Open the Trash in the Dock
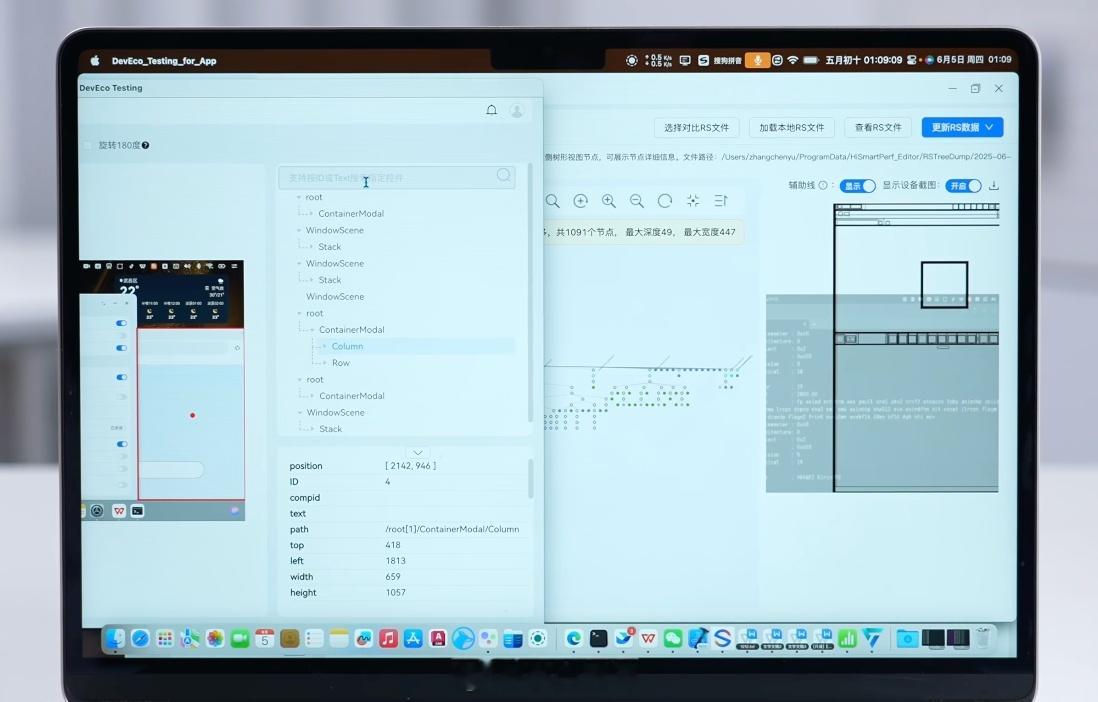Viewport: 1098px width, 702px height. [x=983, y=638]
